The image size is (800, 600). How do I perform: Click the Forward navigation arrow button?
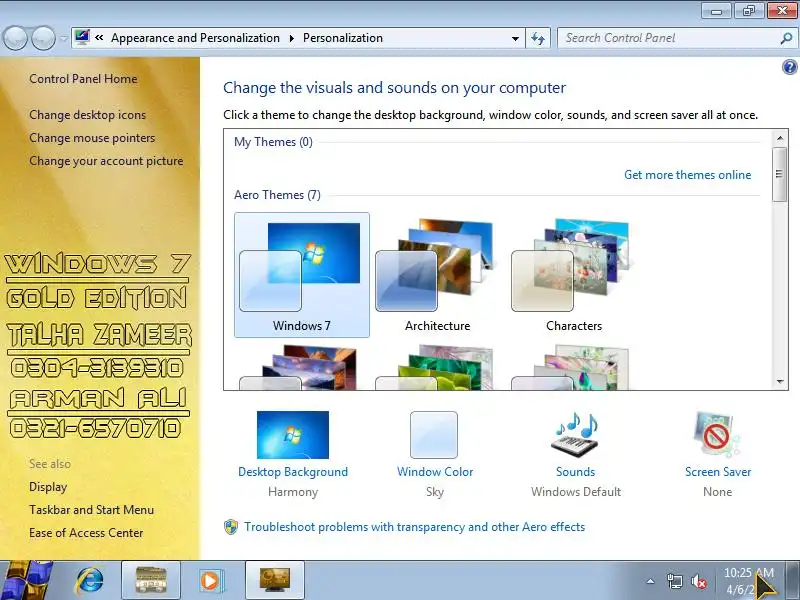(43, 38)
